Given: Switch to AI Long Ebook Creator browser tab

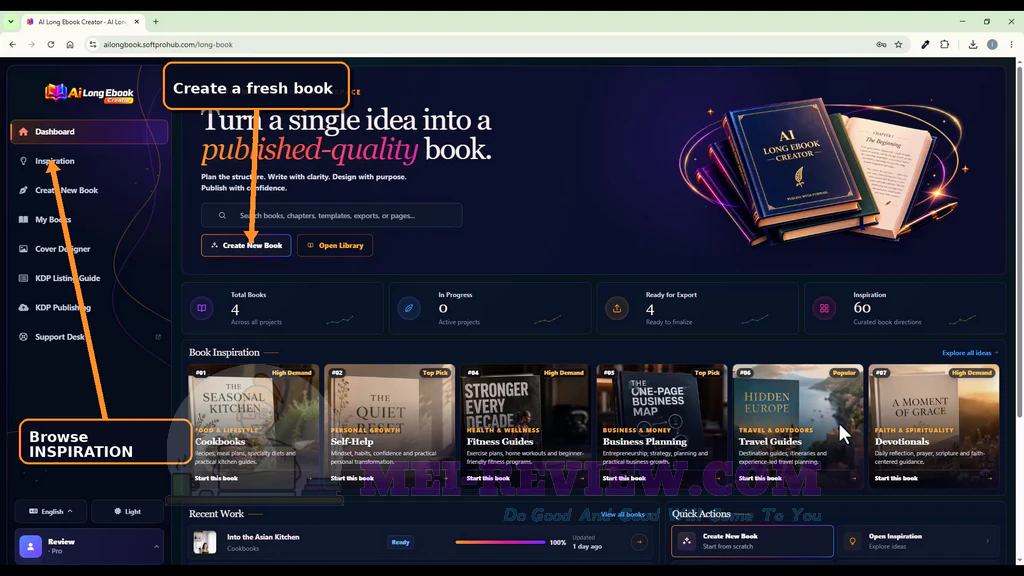Looking at the screenshot, I should (x=82, y=22).
